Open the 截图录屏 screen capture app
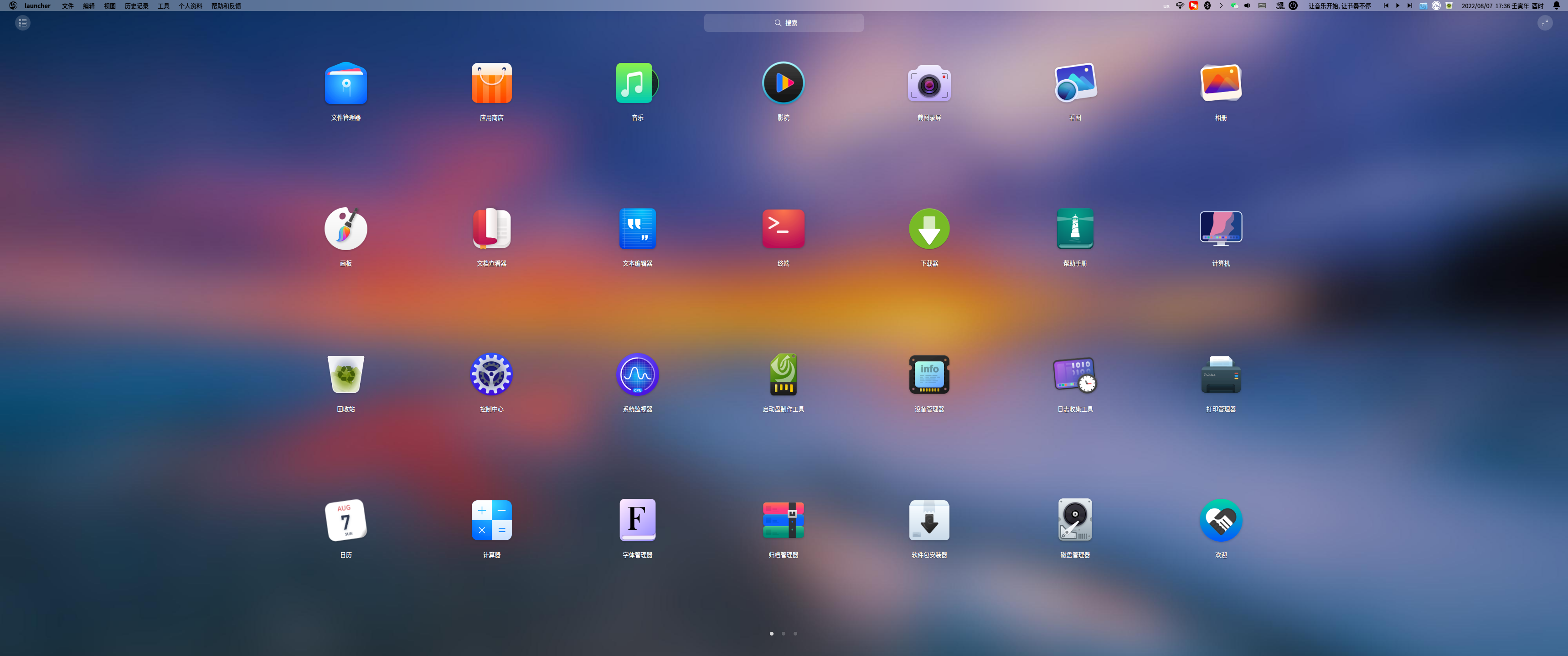The width and height of the screenshot is (1568, 656). point(929,84)
